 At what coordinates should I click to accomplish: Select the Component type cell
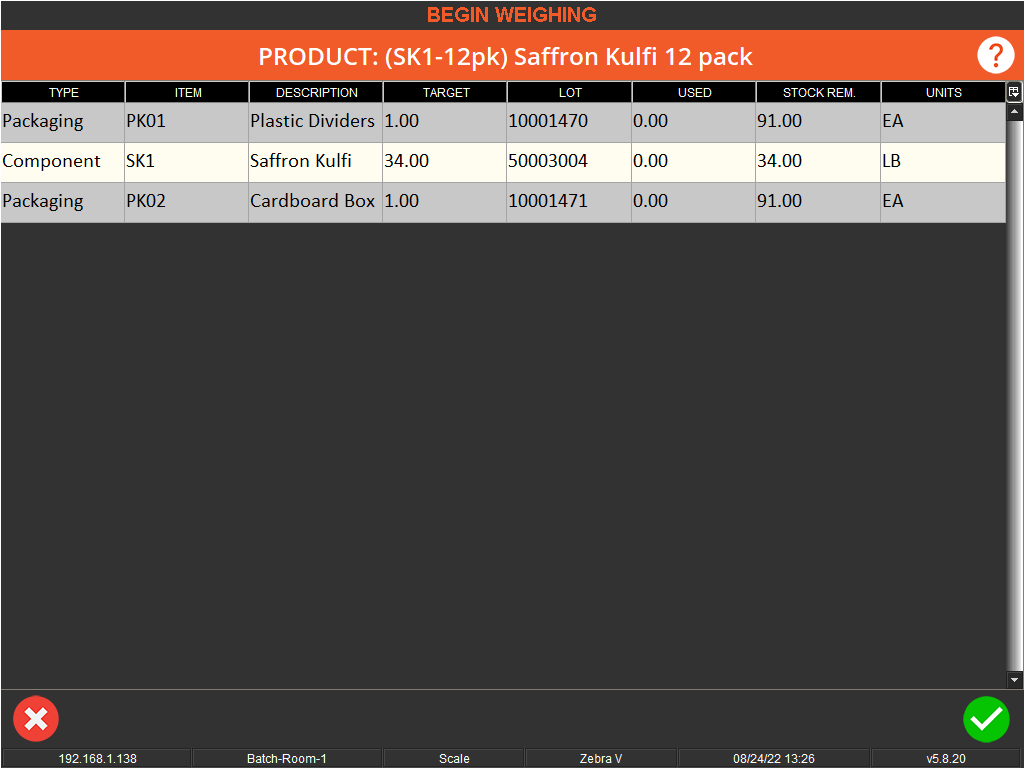pos(63,162)
